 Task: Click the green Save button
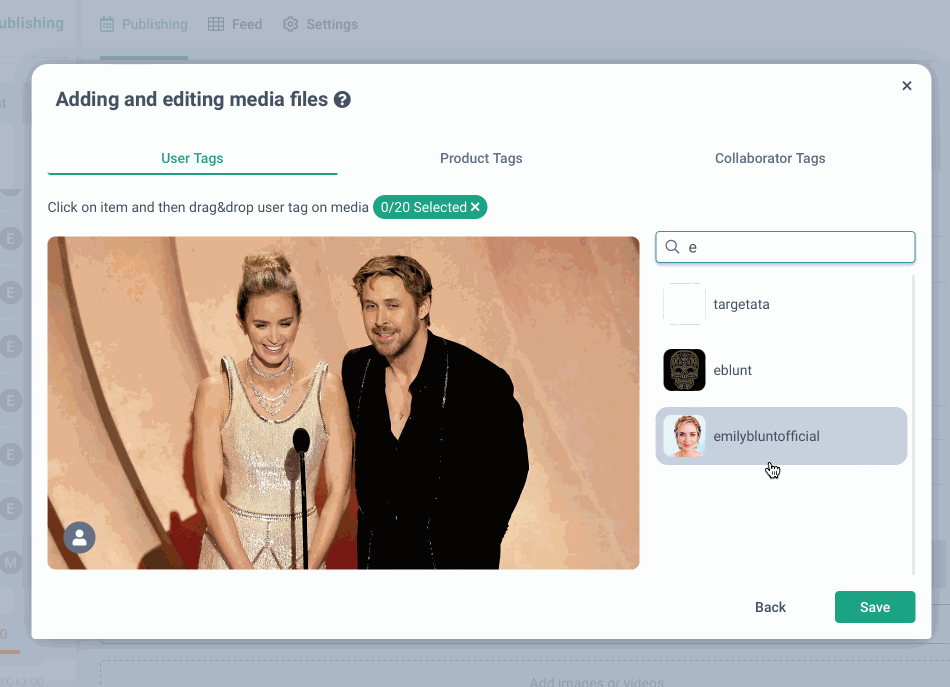click(x=874, y=607)
